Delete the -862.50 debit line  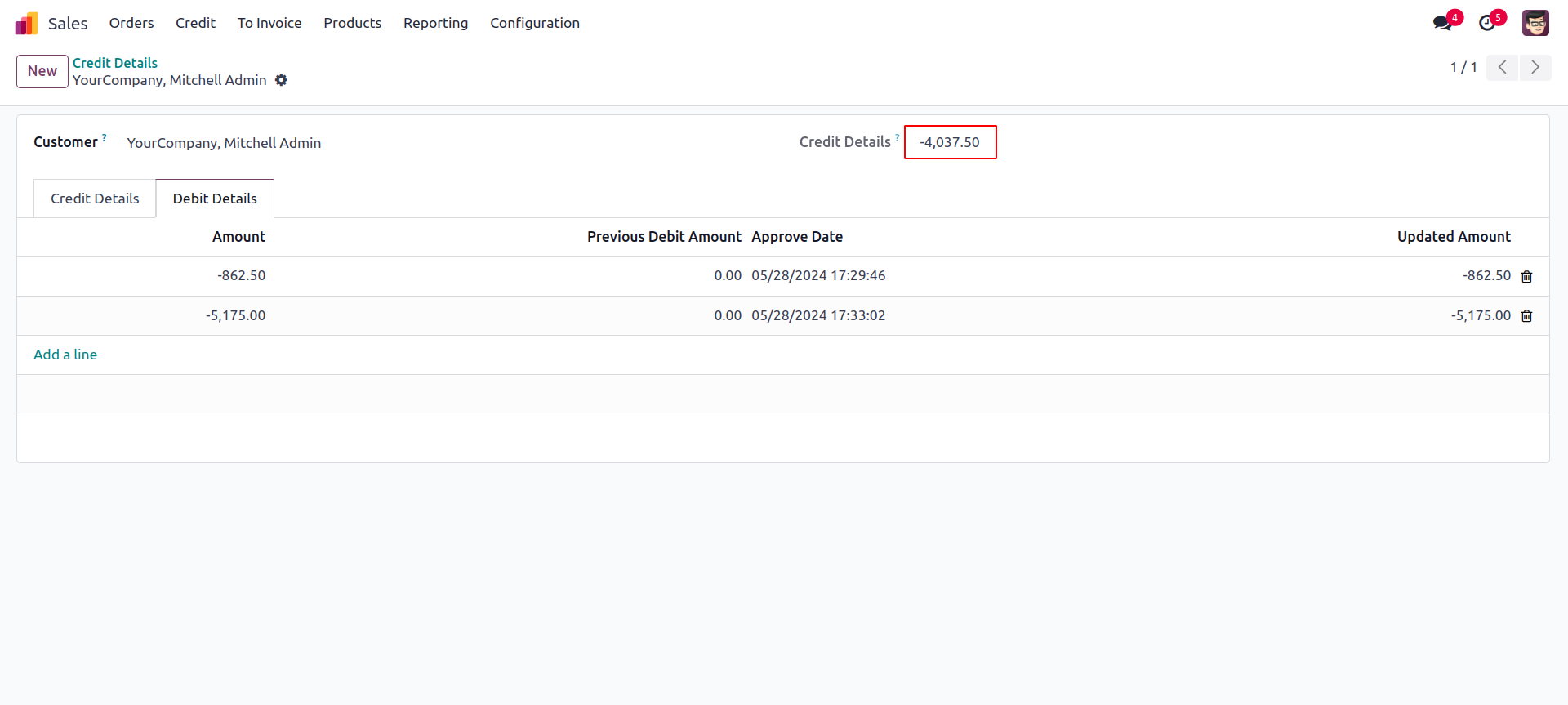coord(1526,276)
